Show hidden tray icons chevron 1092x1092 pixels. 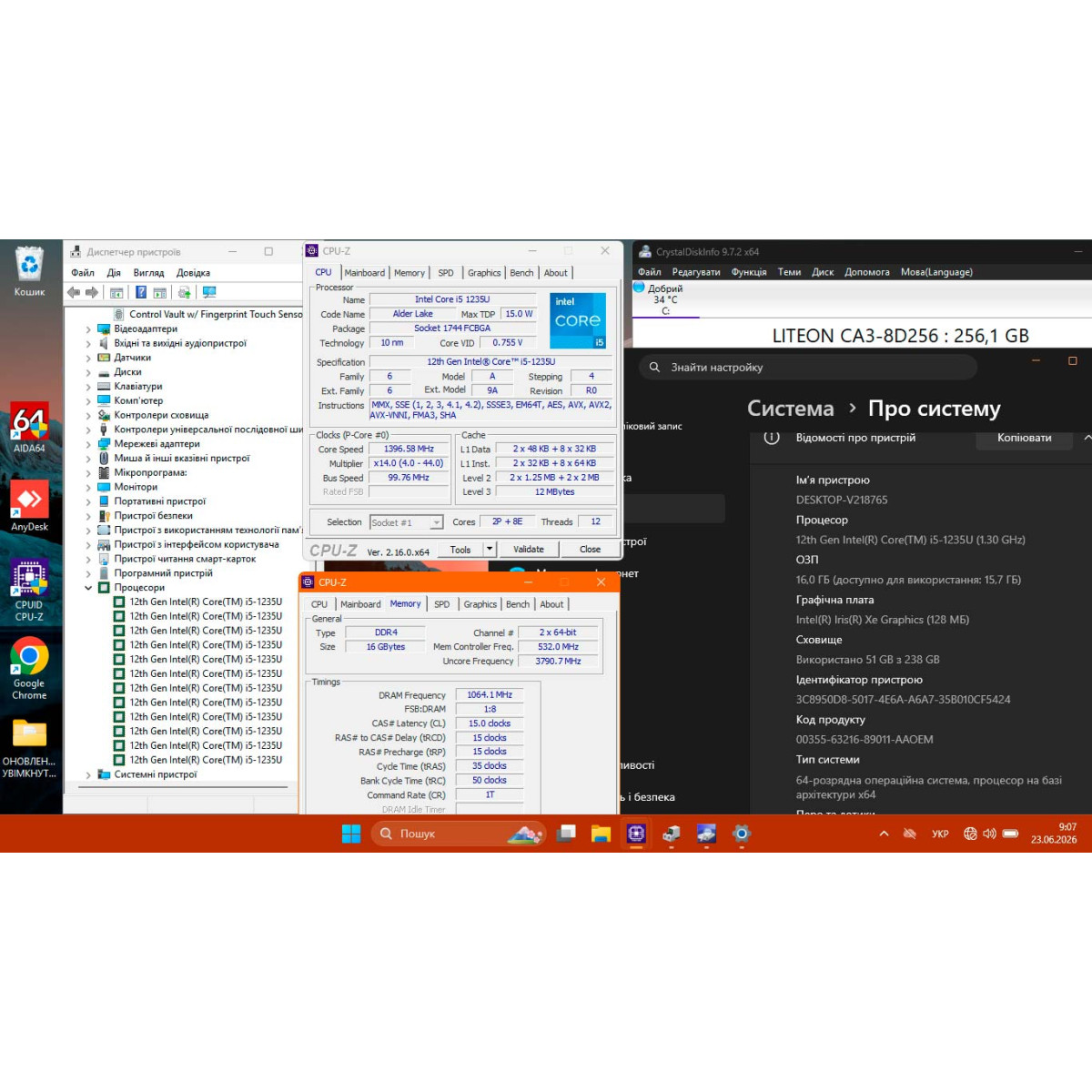[x=884, y=834]
